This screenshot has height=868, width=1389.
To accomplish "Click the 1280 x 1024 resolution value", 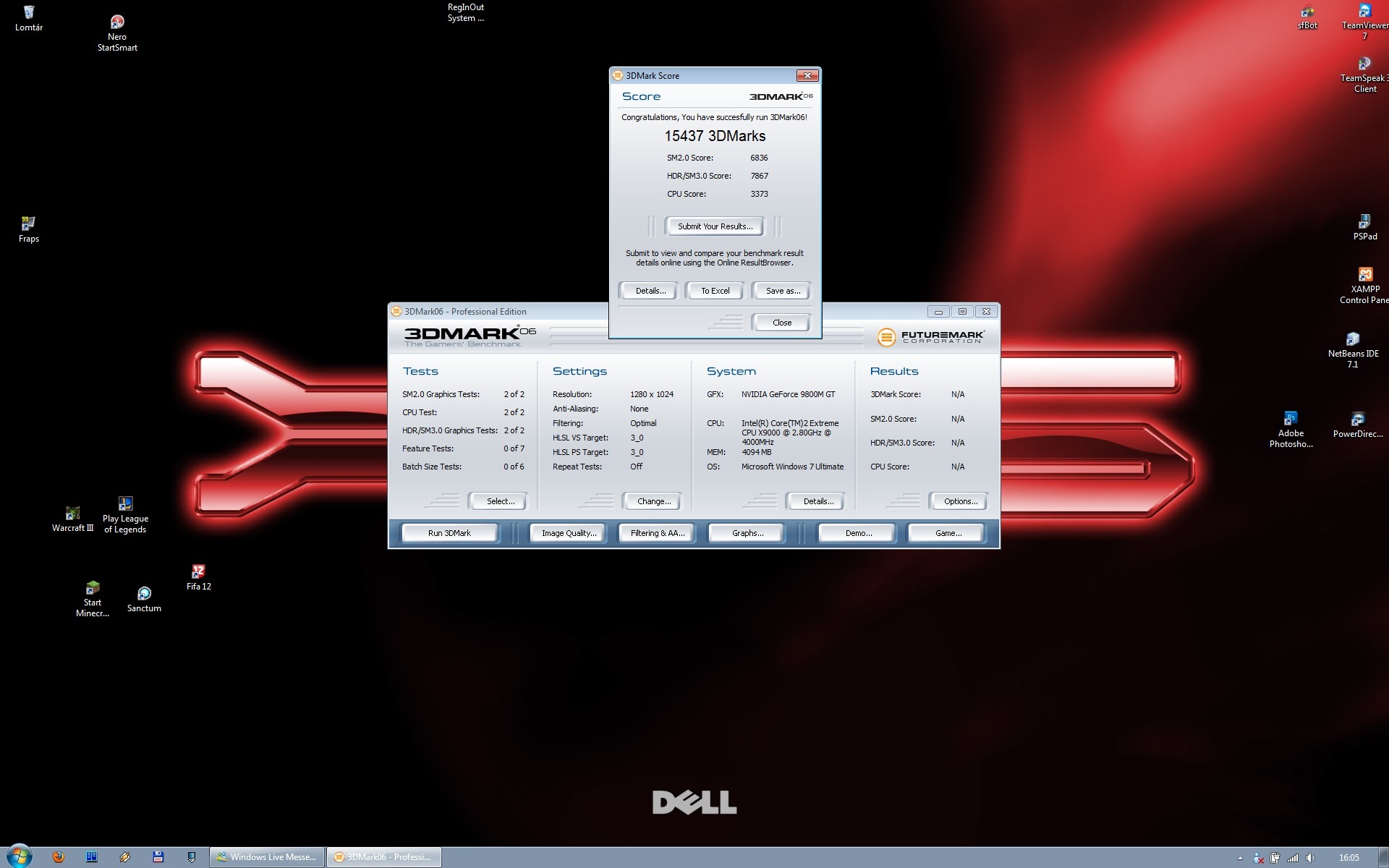I will [651, 394].
